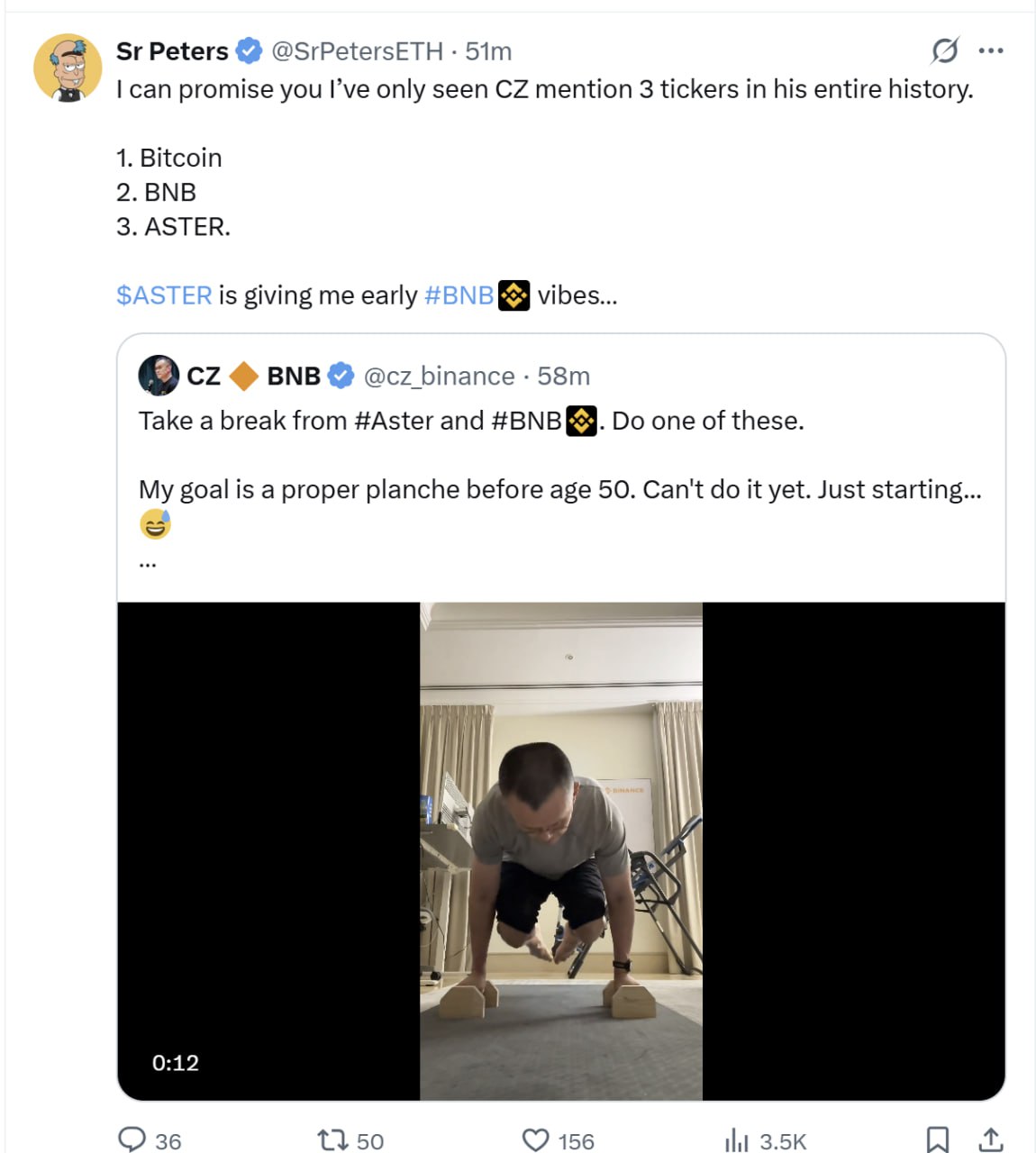Viewport: 1036px width, 1153px height.
Task: Click Sr Peters blue verified badge
Action: (x=249, y=51)
